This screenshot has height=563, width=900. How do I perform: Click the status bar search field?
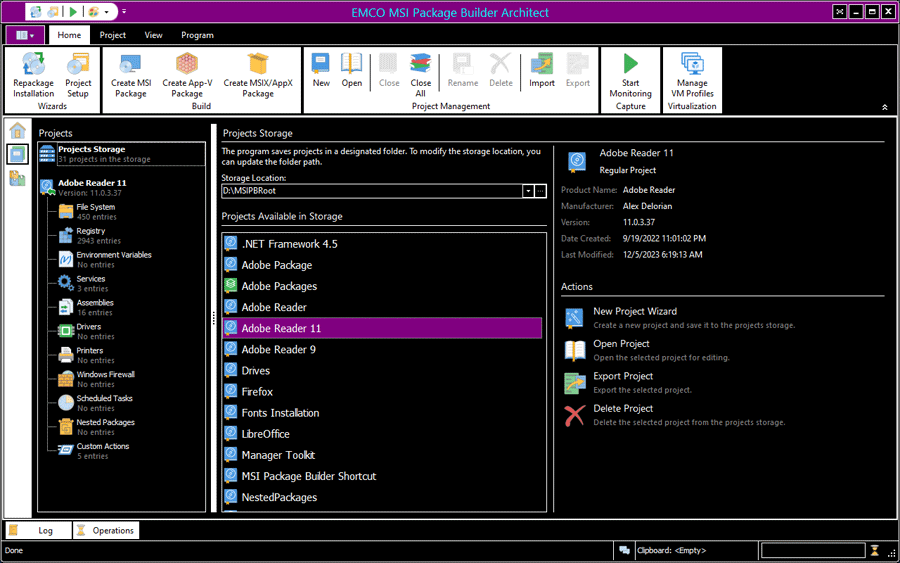813,550
